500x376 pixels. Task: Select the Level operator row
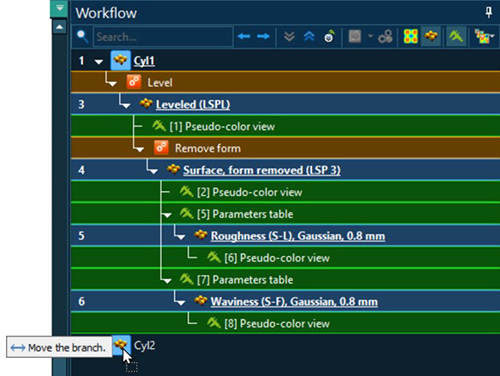click(x=285, y=82)
